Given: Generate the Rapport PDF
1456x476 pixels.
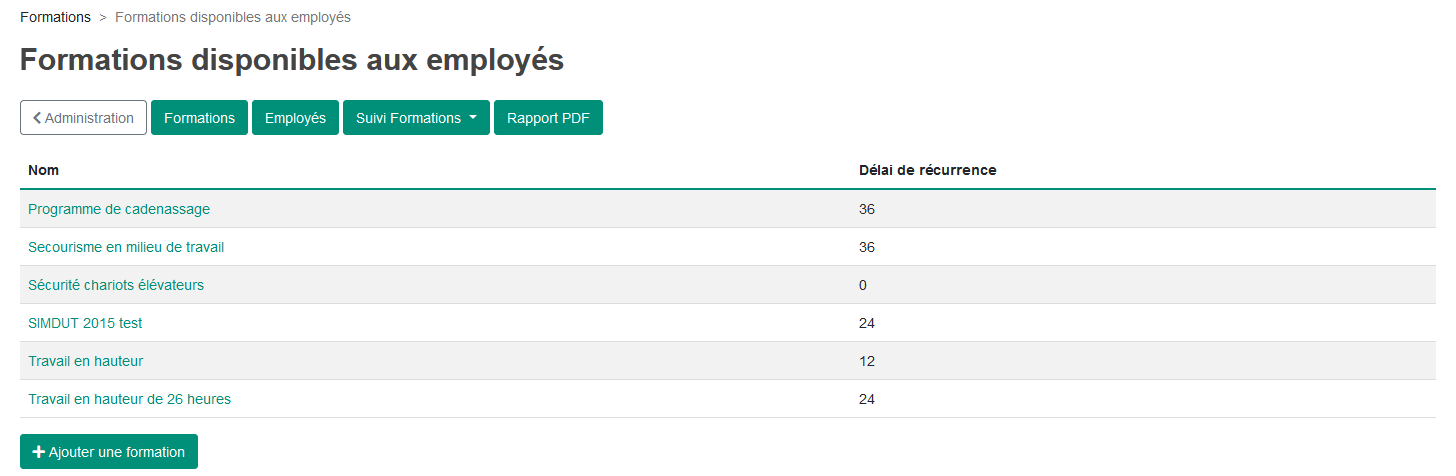Looking at the screenshot, I should (548, 118).
